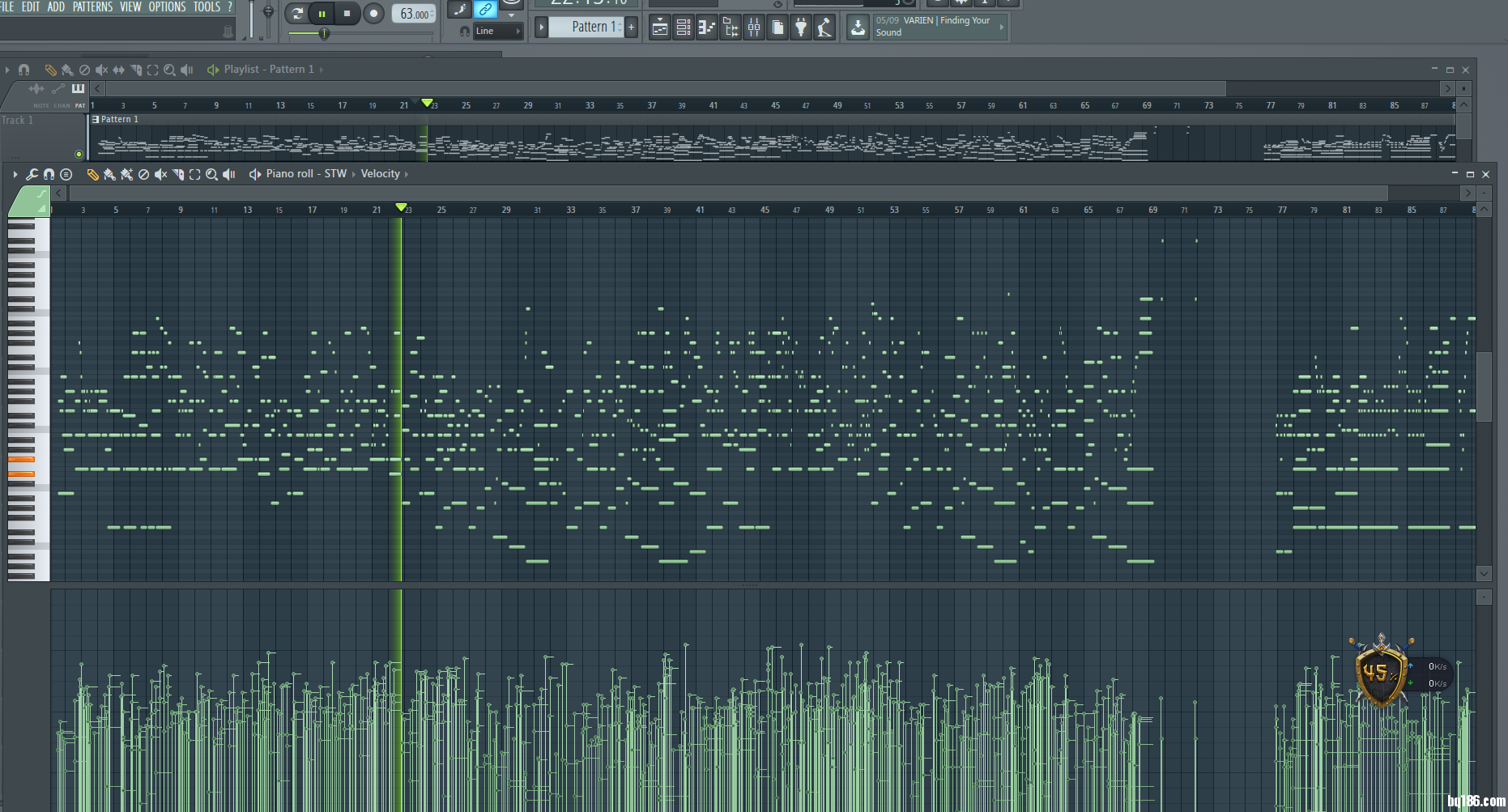The height and width of the screenshot is (812, 1508).
Task: Click Piano roll timeline playhead marker
Action: coord(401,208)
